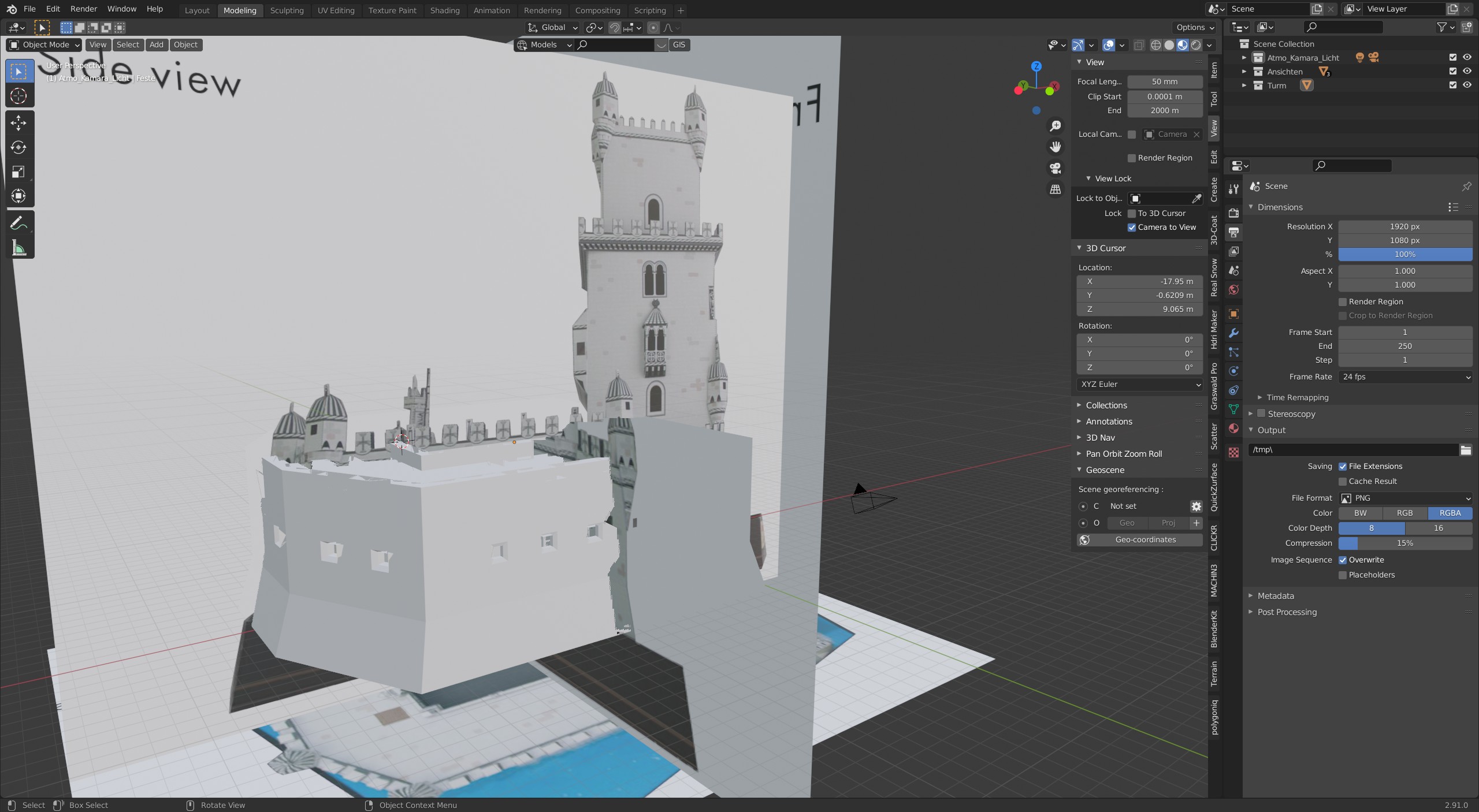Select the Move tool in toolbar
The height and width of the screenshot is (812, 1479).
click(x=18, y=122)
